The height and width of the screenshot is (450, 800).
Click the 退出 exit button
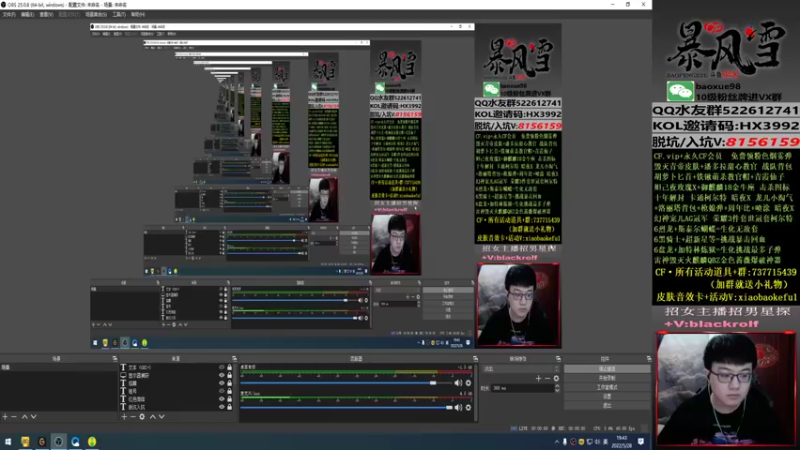(607, 406)
